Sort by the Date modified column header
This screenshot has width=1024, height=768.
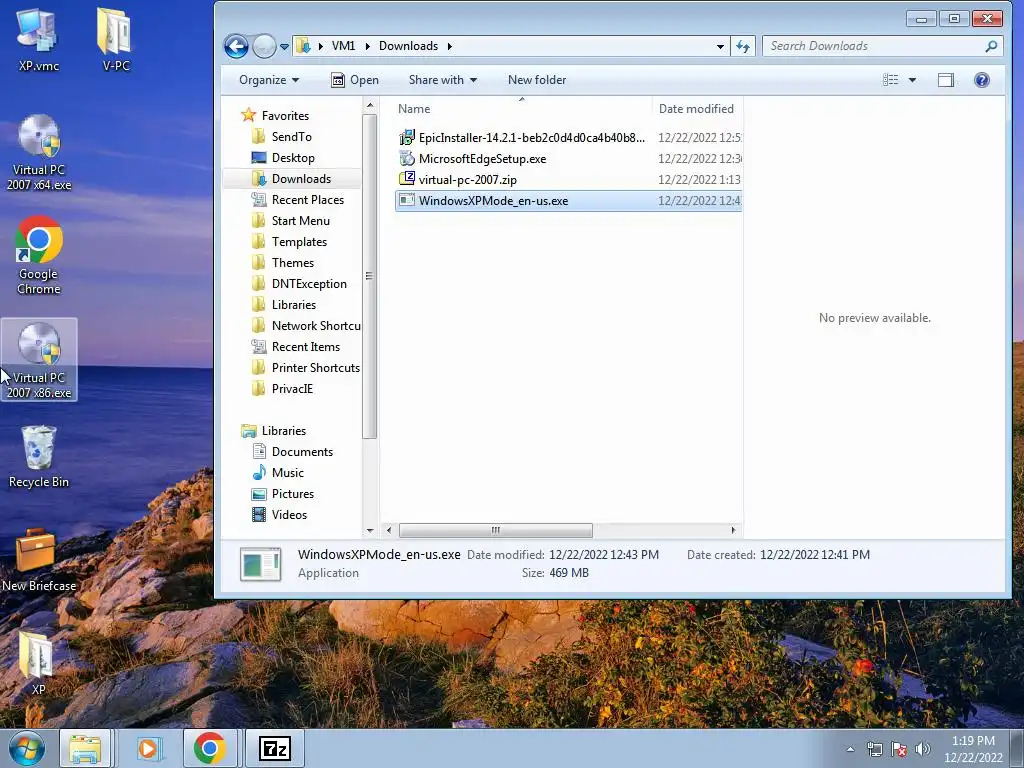point(697,108)
